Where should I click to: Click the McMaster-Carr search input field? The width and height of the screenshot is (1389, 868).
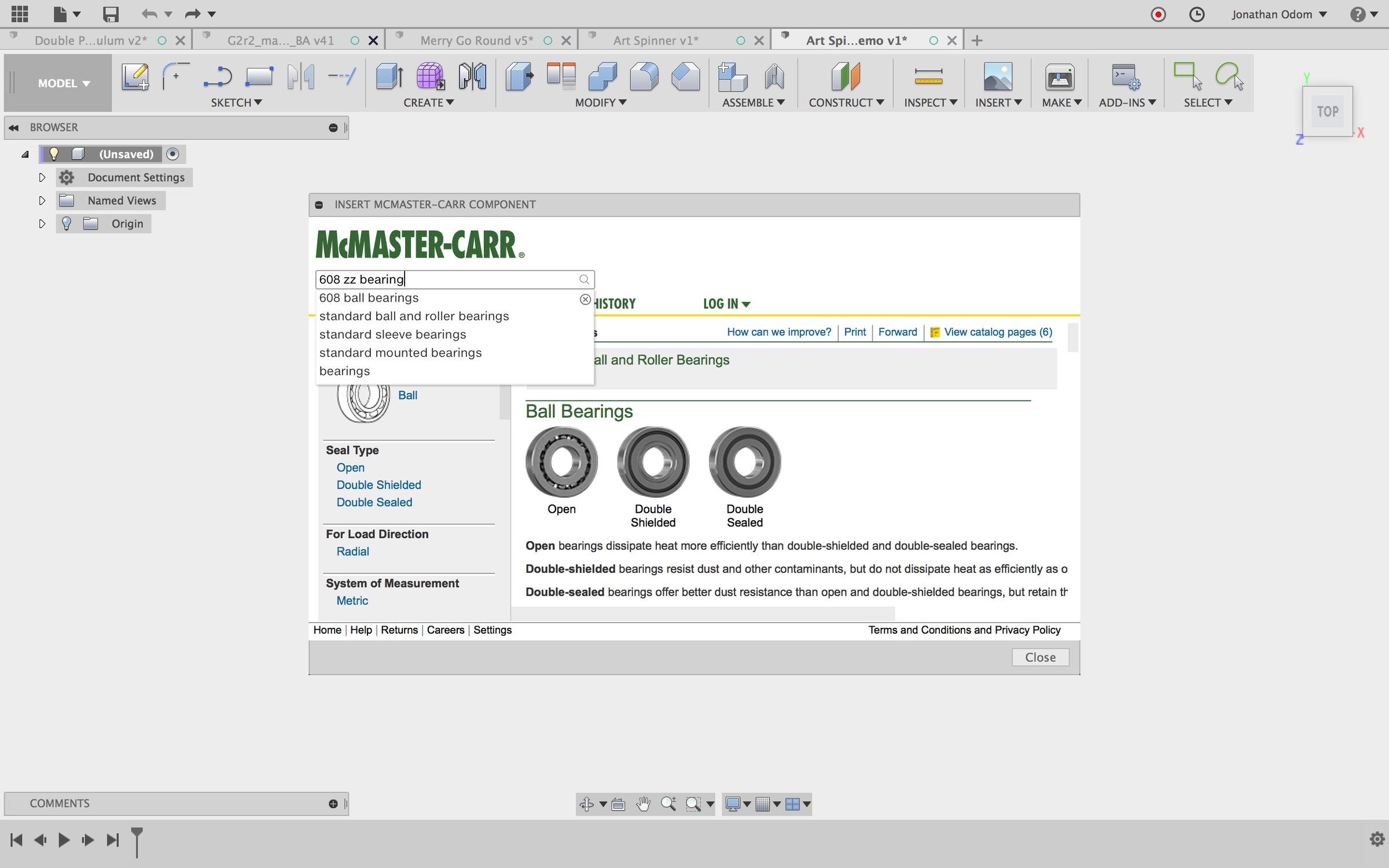(446, 279)
